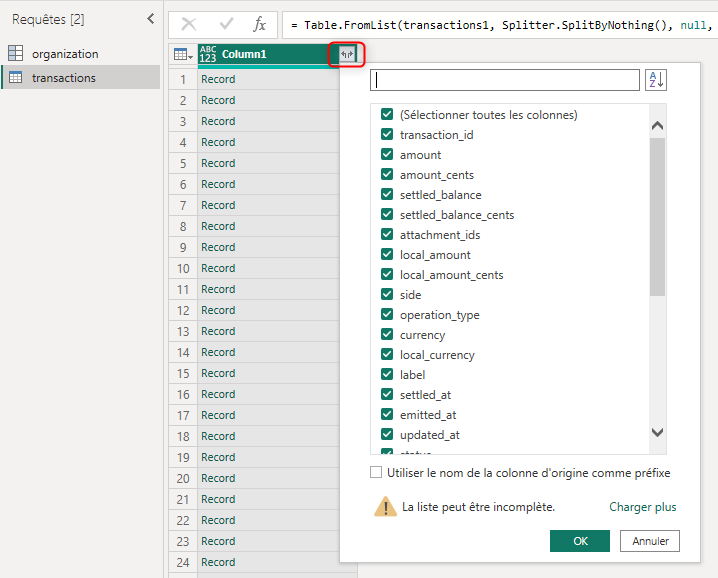The width and height of the screenshot is (718, 578).
Task: Cancel formula edit with X icon
Action: coord(189,24)
